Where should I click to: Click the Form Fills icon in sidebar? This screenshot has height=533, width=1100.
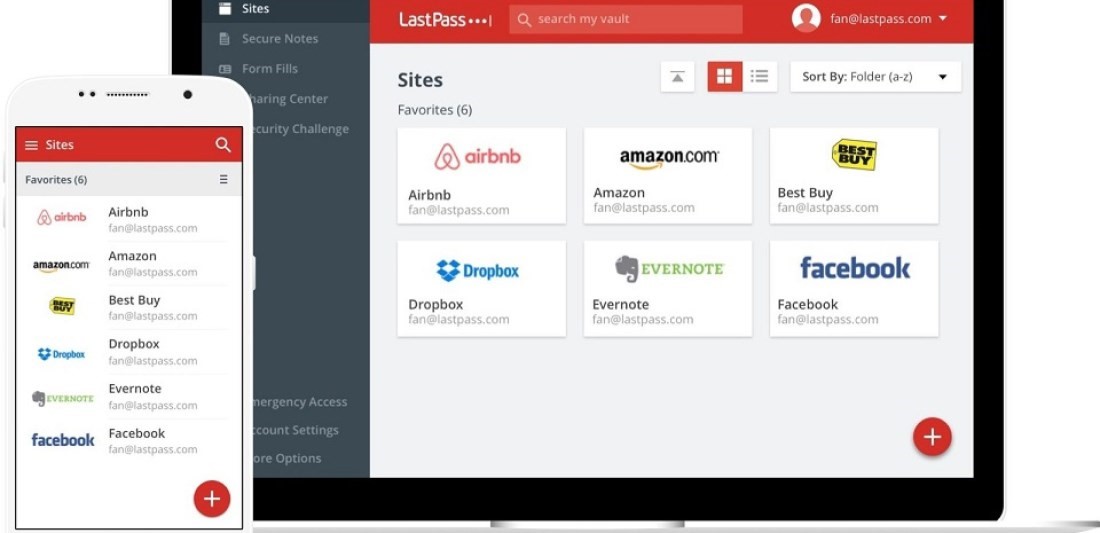click(224, 69)
